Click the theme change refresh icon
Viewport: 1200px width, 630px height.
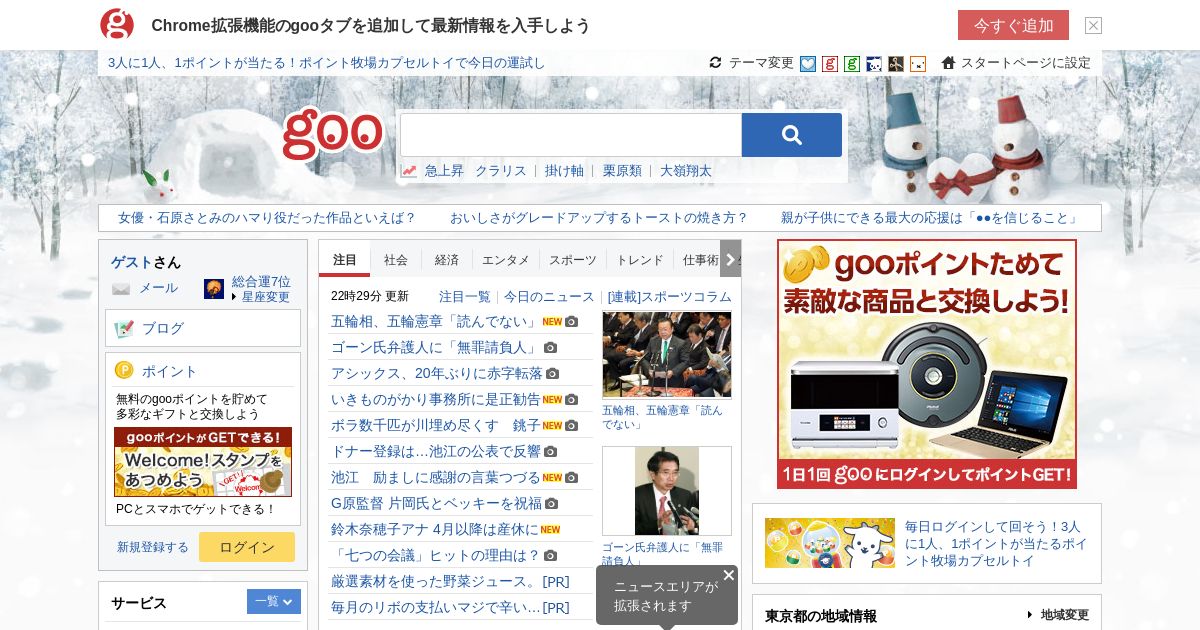(x=715, y=63)
